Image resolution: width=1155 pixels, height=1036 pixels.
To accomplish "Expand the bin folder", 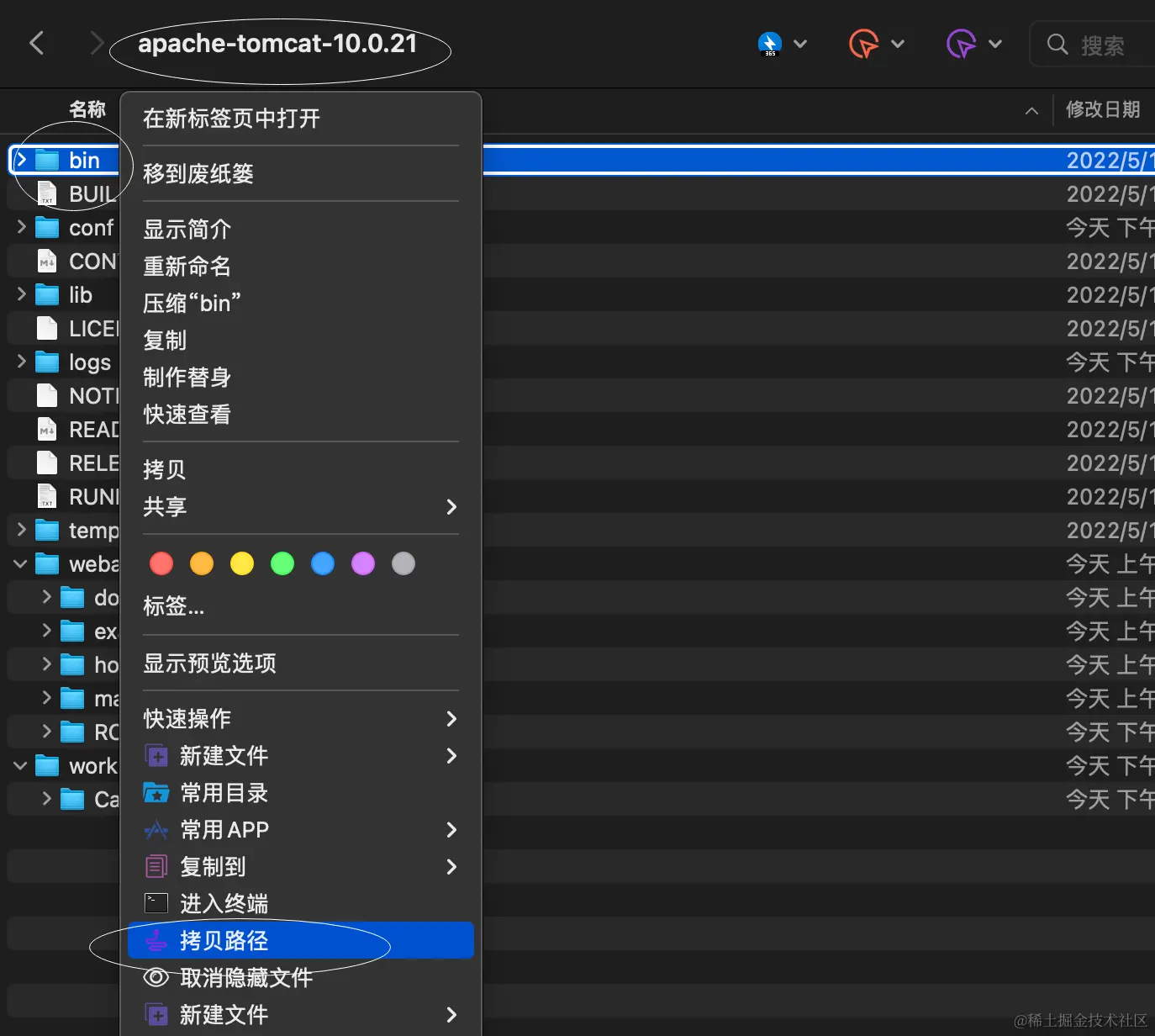I will [22, 160].
